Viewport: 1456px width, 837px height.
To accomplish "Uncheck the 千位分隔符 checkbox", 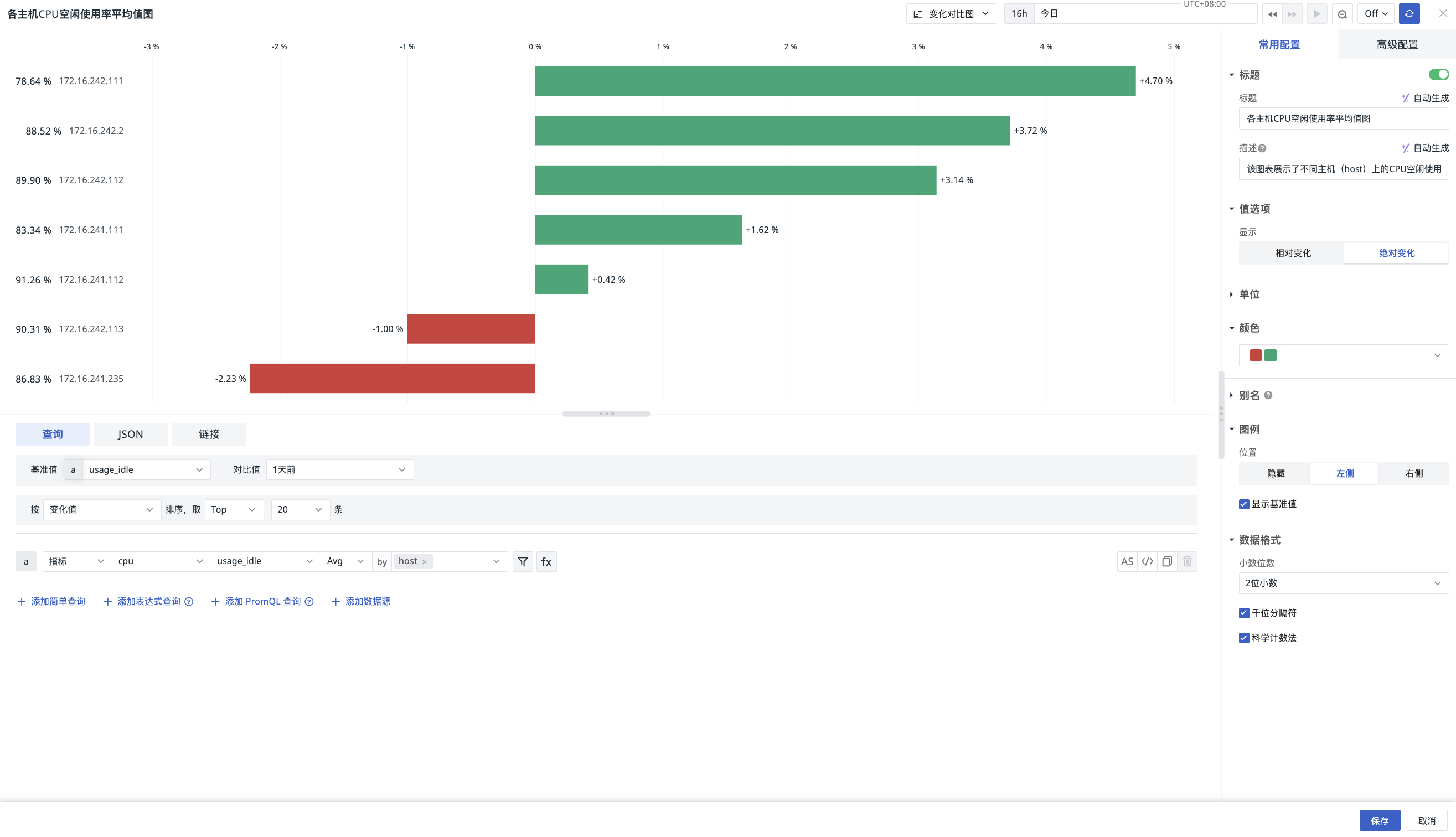I will point(1244,613).
